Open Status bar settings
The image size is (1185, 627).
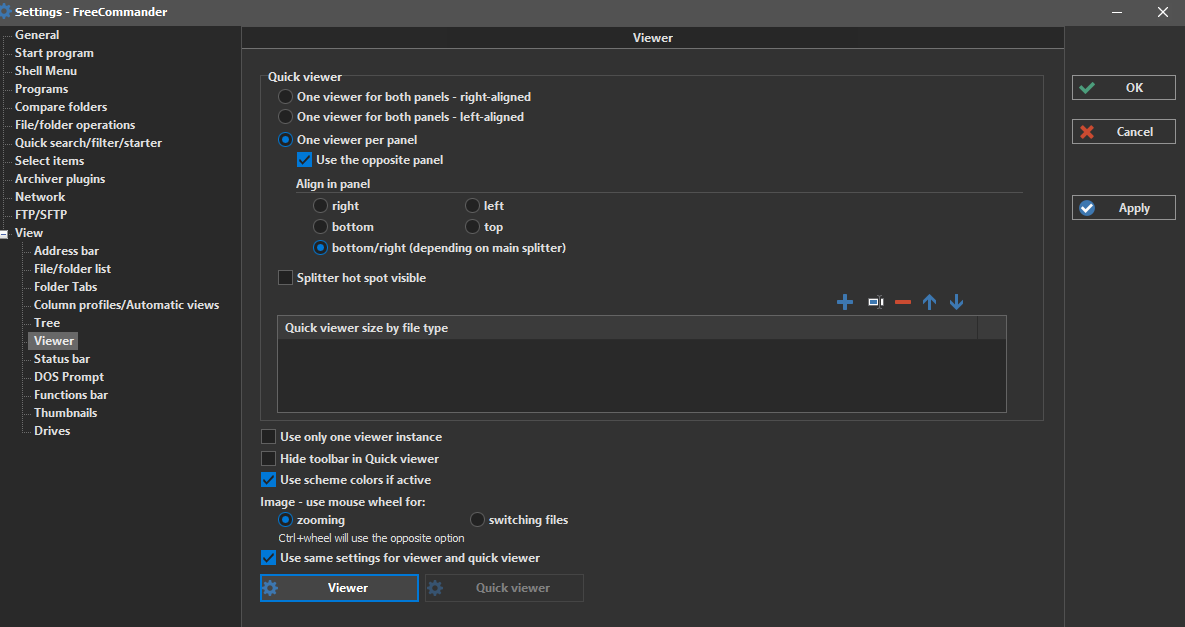coord(62,359)
